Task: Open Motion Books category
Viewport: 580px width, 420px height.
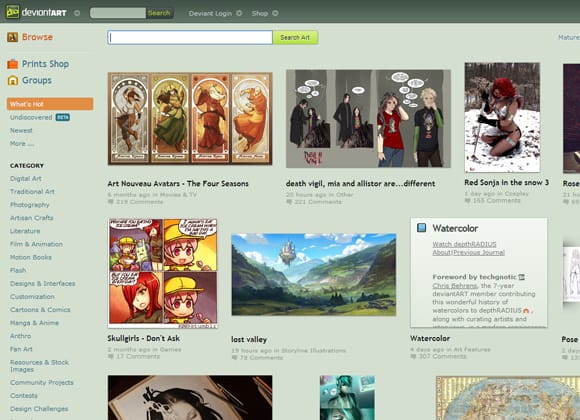Action: [31, 257]
